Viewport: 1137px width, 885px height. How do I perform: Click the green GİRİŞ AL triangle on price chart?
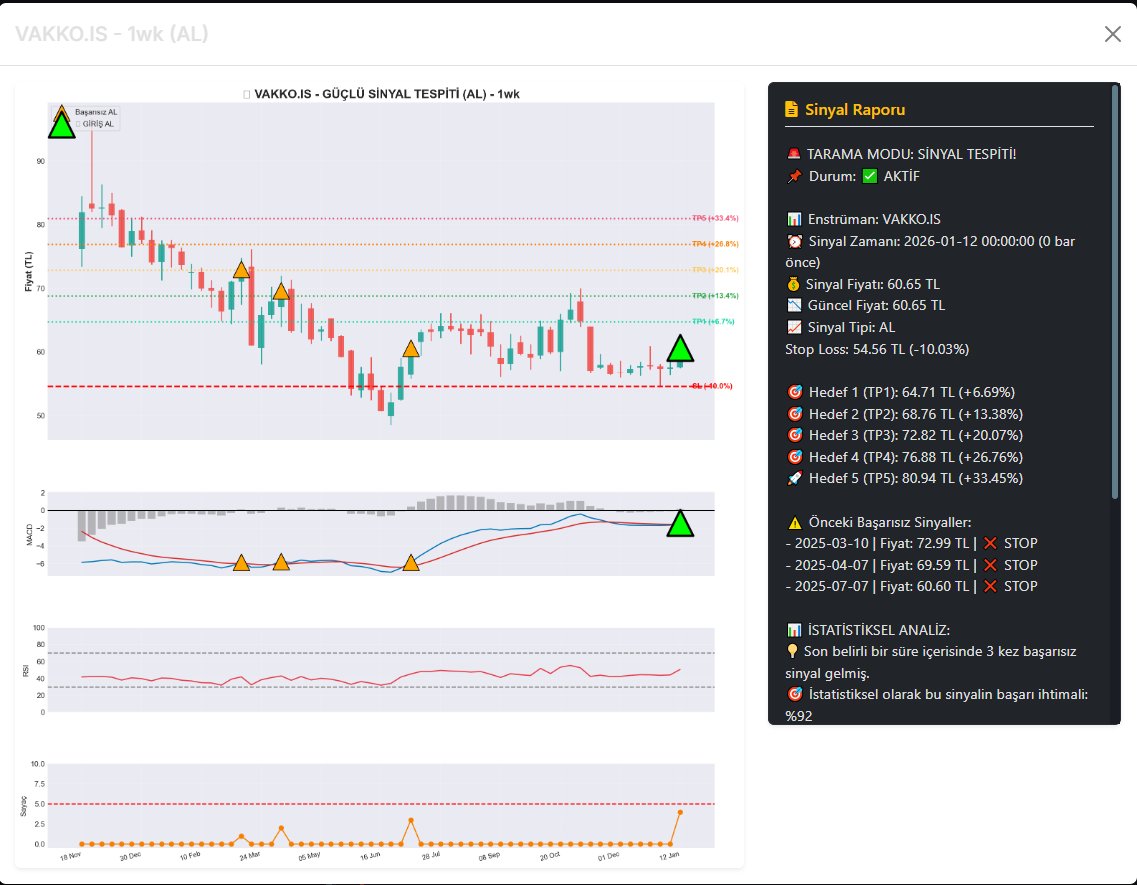[x=679, y=349]
